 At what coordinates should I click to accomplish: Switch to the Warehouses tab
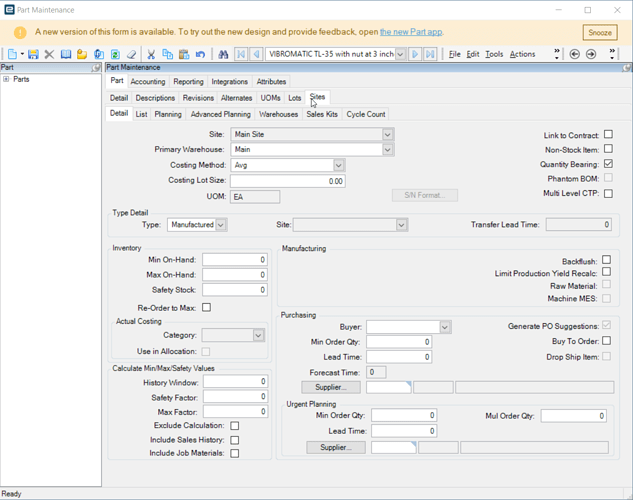click(x=278, y=114)
